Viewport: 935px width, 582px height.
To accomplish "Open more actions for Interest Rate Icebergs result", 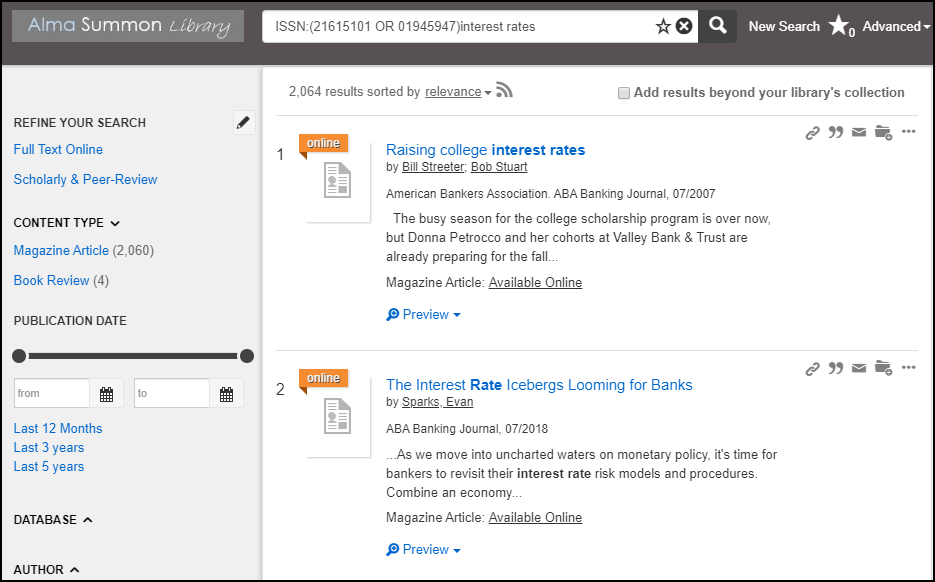I will tap(909, 367).
